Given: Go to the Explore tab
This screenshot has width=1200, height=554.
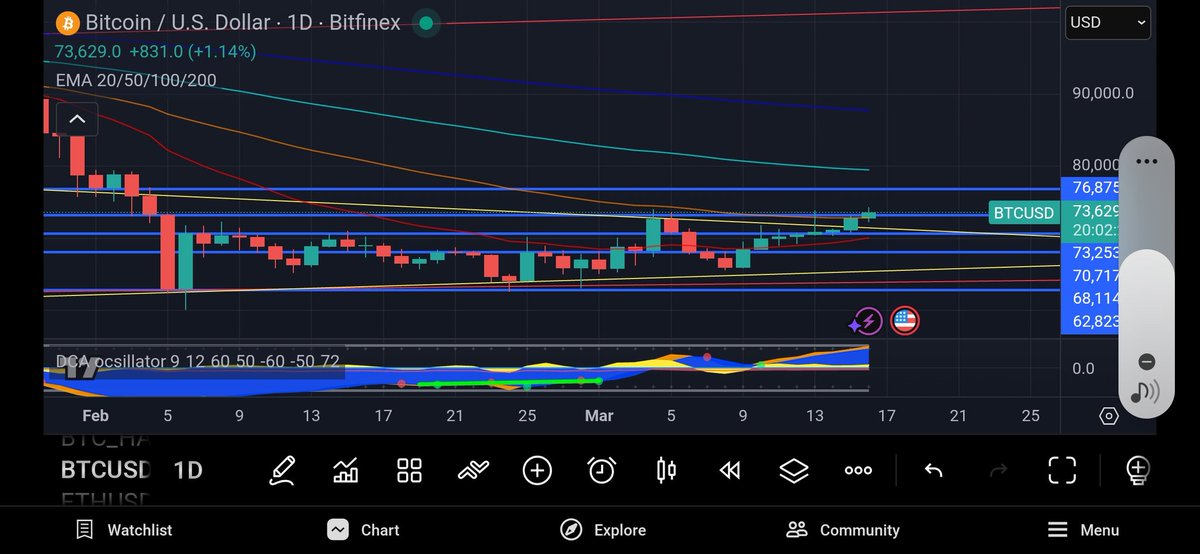Looking at the screenshot, I should pos(604,530).
